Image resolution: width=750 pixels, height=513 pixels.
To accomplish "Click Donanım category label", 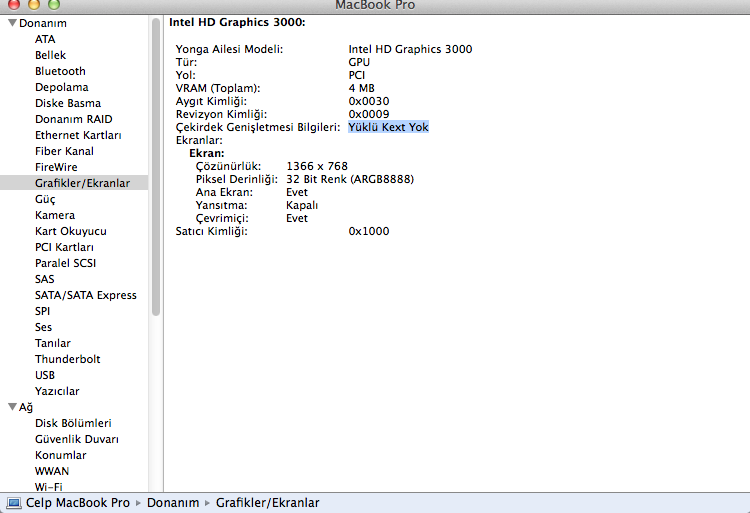I will pos(43,23).
